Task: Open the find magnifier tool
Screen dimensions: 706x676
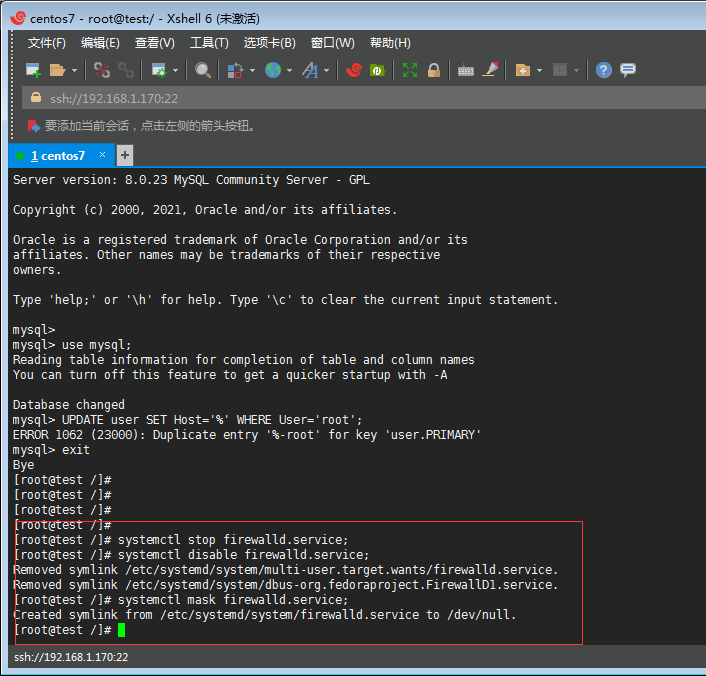Action: tap(203, 70)
